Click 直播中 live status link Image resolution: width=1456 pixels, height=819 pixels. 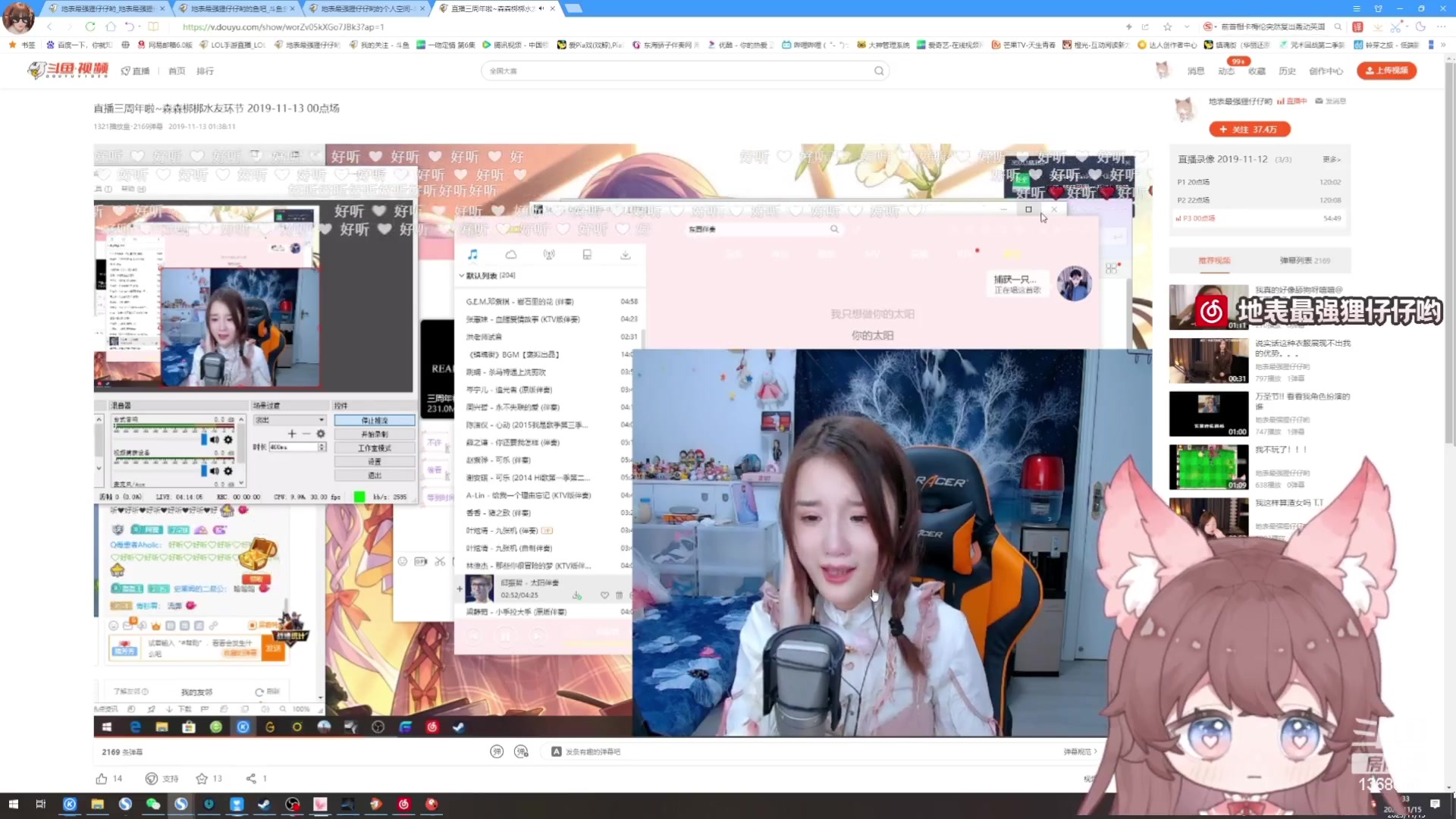pyautogui.click(x=1291, y=101)
